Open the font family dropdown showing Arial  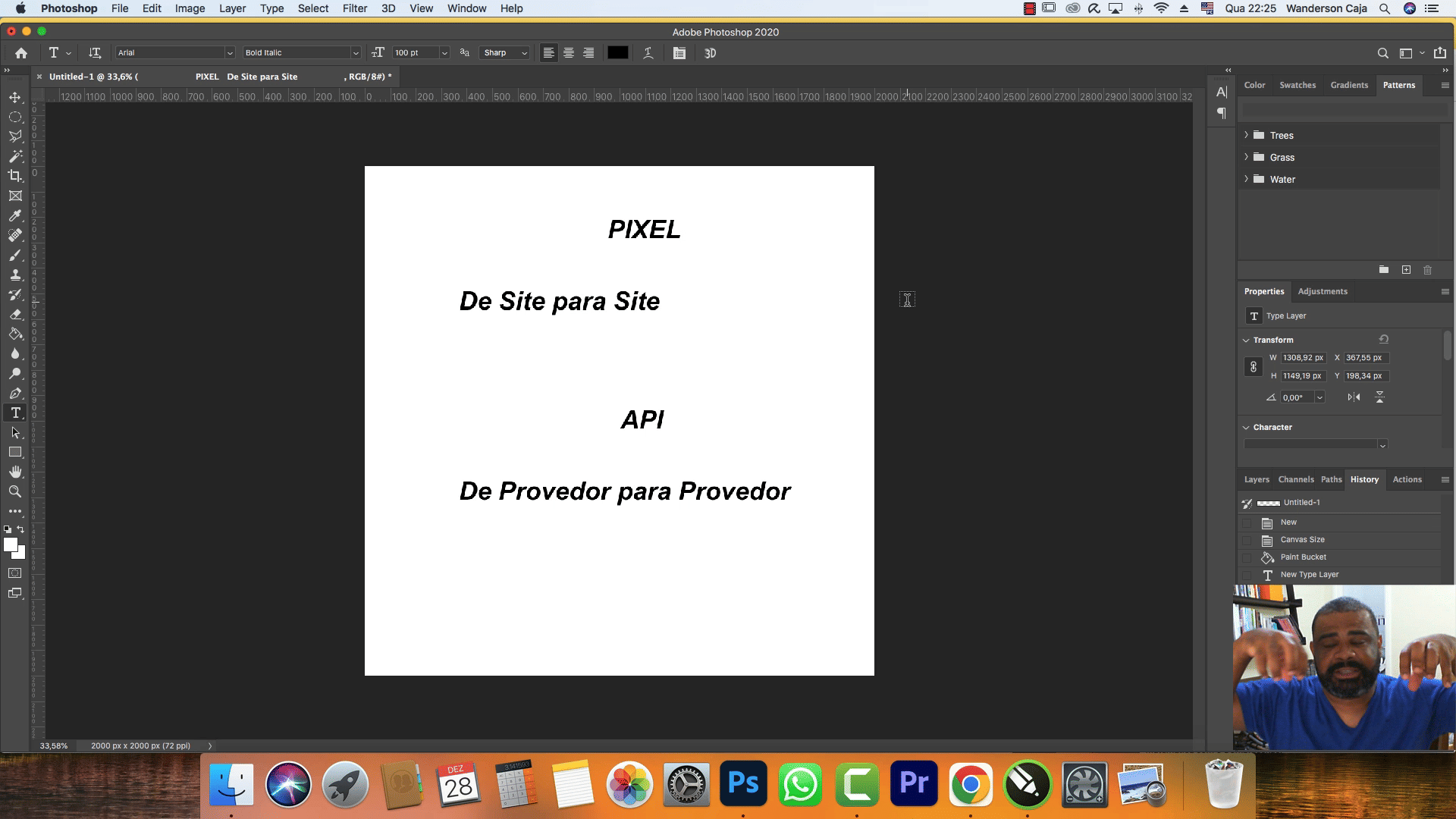pyautogui.click(x=229, y=53)
